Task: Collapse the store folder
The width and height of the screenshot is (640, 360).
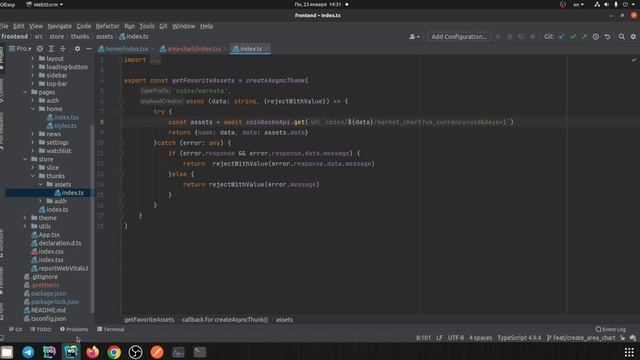Action: click(x=25, y=159)
